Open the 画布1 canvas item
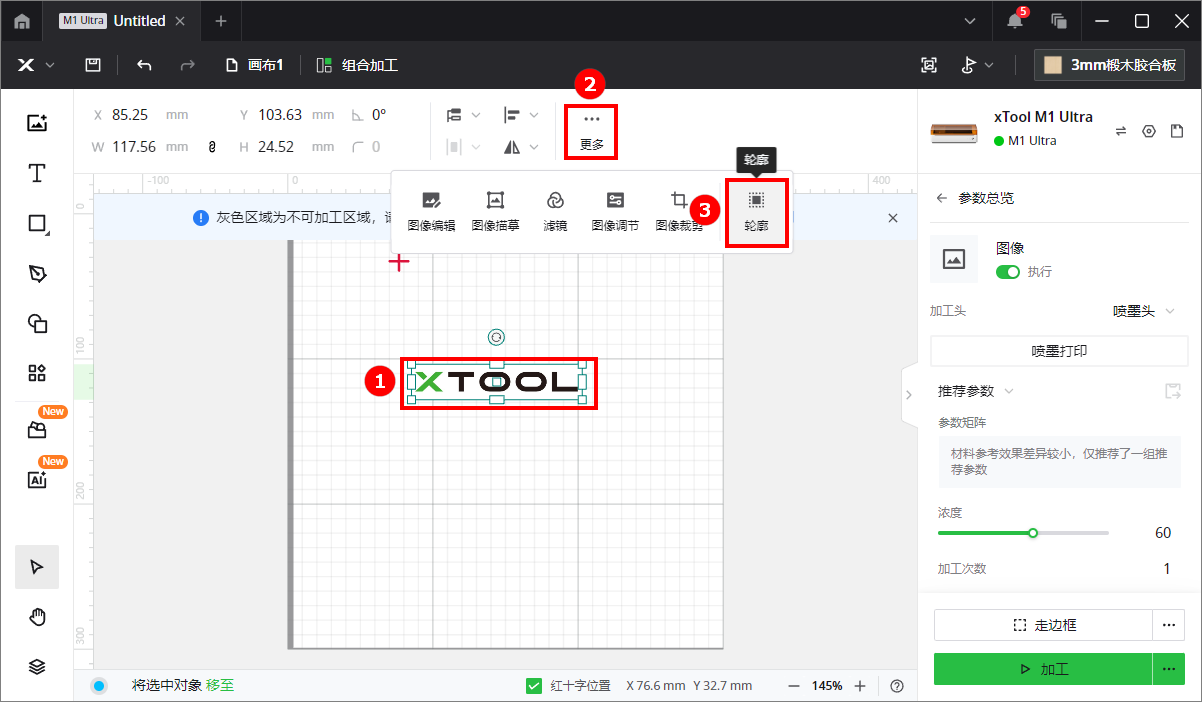Screen dimensions: 1202x702 [x=255, y=65]
